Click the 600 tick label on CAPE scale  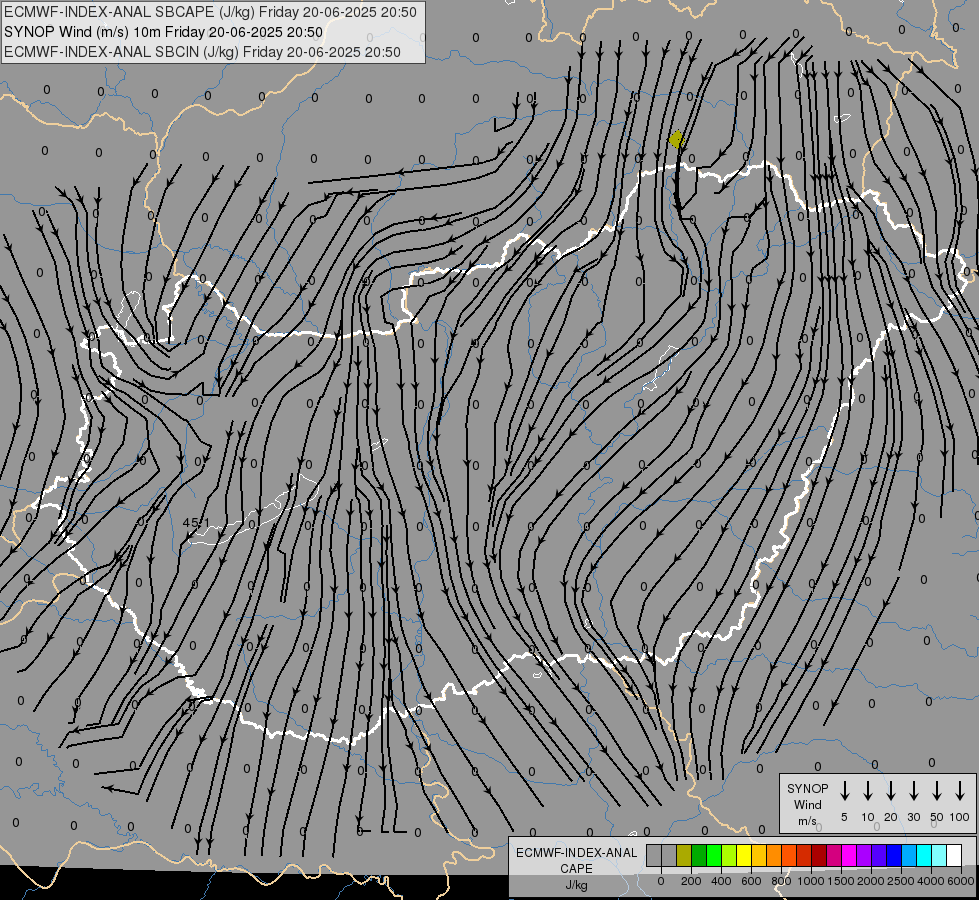click(751, 881)
